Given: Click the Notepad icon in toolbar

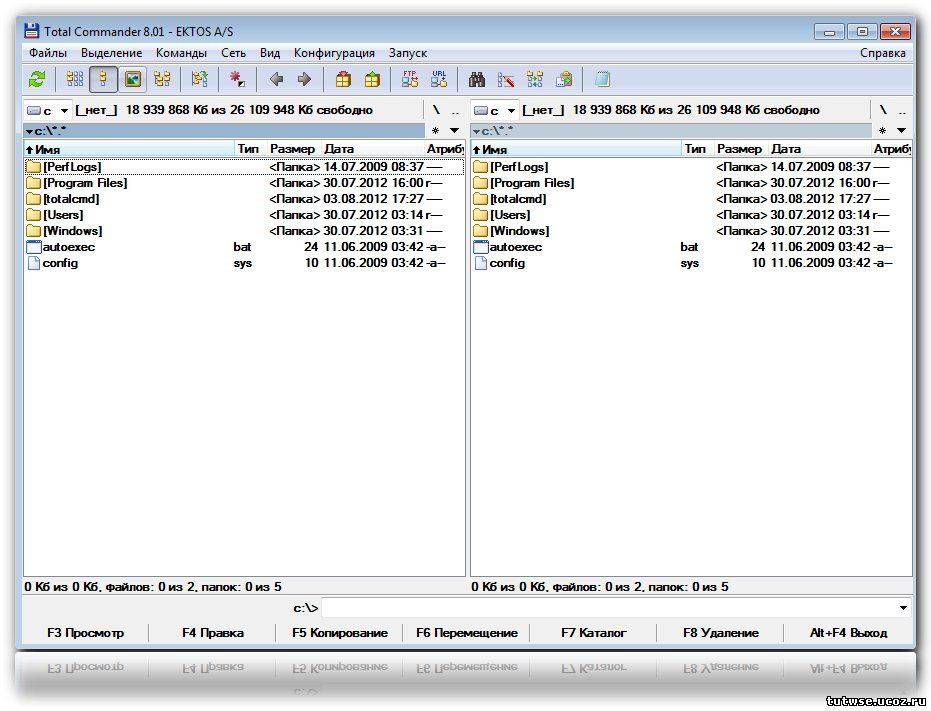Looking at the screenshot, I should pos(602,79).
